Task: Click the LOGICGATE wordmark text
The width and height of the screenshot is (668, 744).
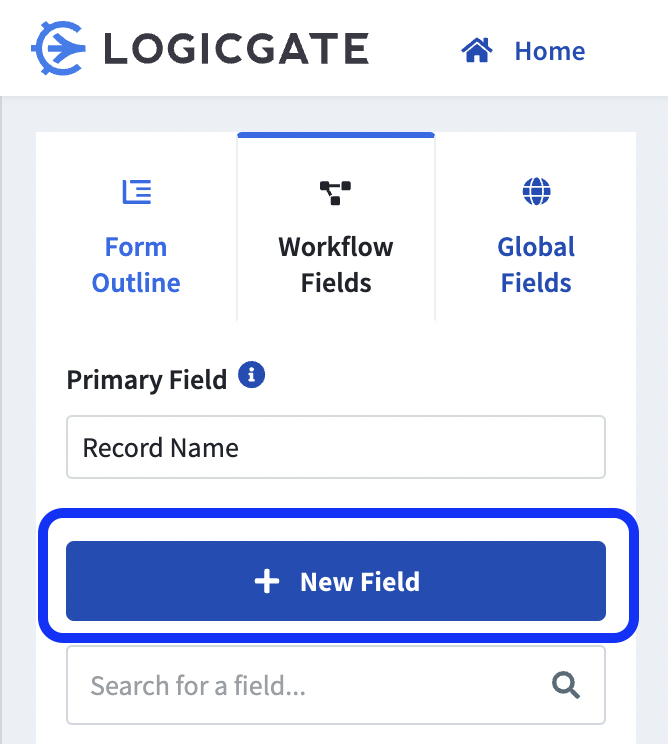Action: click(x=236, y=48)
